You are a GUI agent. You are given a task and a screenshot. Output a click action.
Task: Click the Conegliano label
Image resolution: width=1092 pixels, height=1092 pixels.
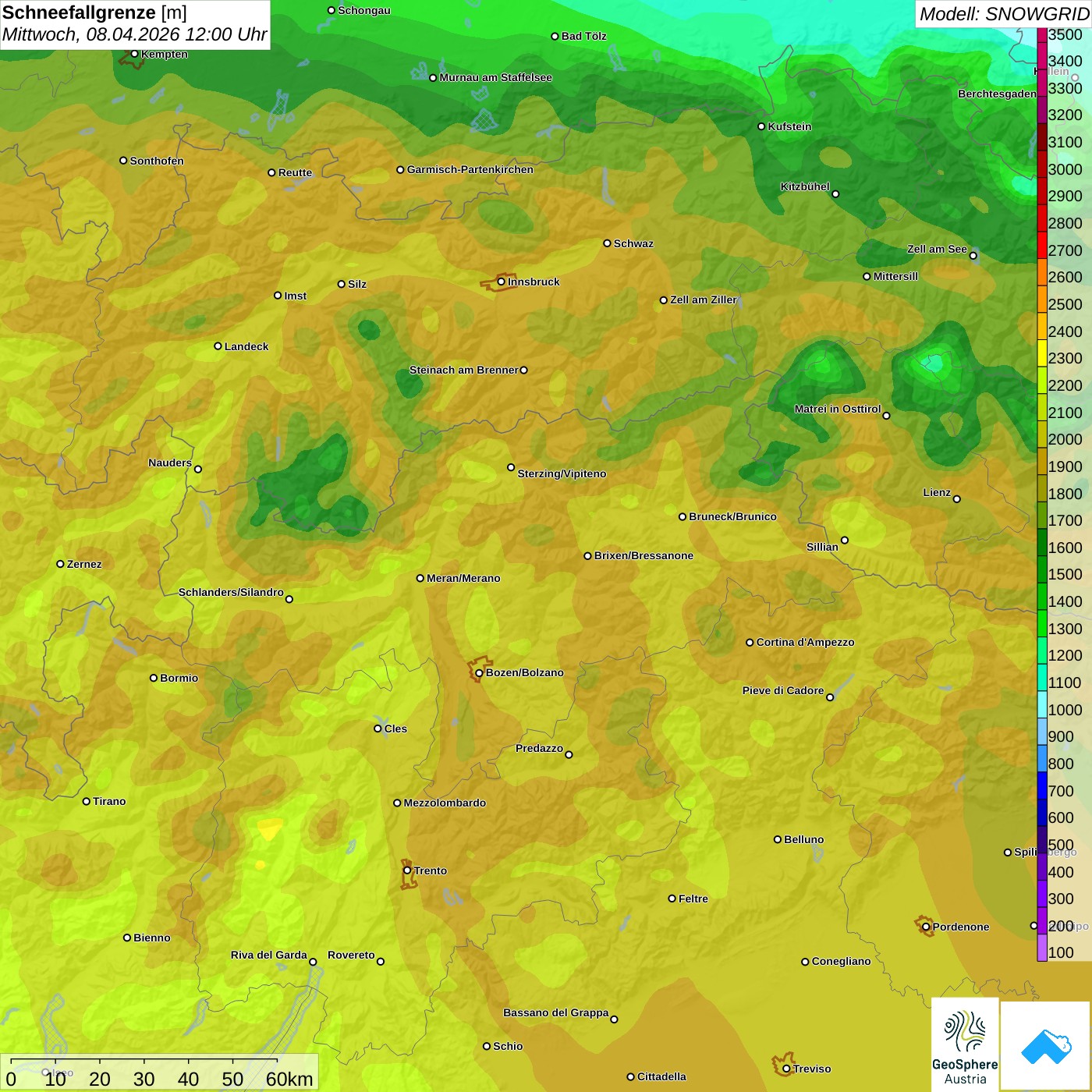pyautogui.click(x=841, y=961)
